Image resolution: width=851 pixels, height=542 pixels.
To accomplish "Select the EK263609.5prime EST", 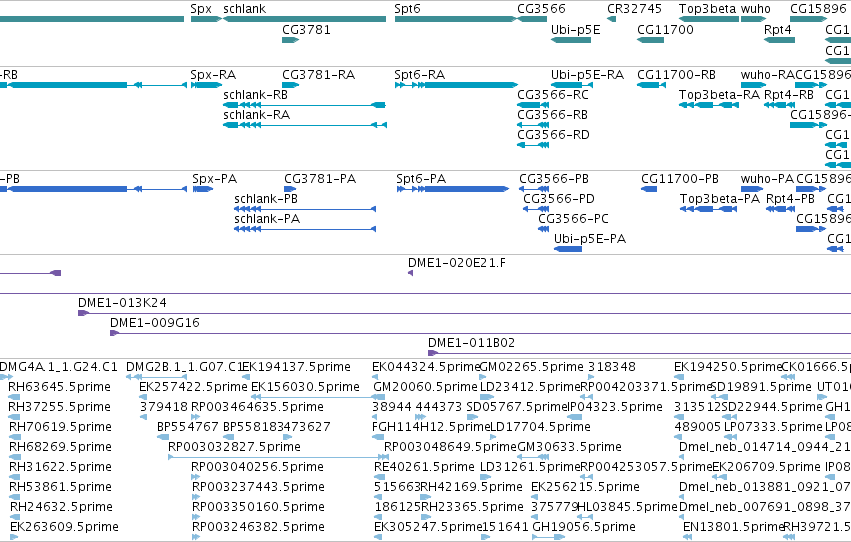I will [14, 537].
